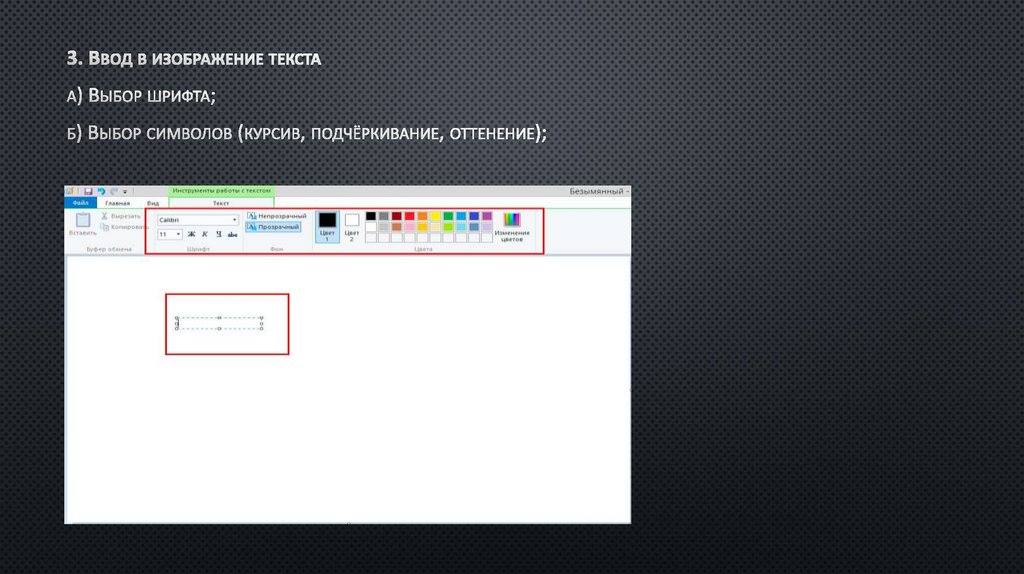
Task: Toggle italic (К) text formatting
Action: [x=205, y=234]
